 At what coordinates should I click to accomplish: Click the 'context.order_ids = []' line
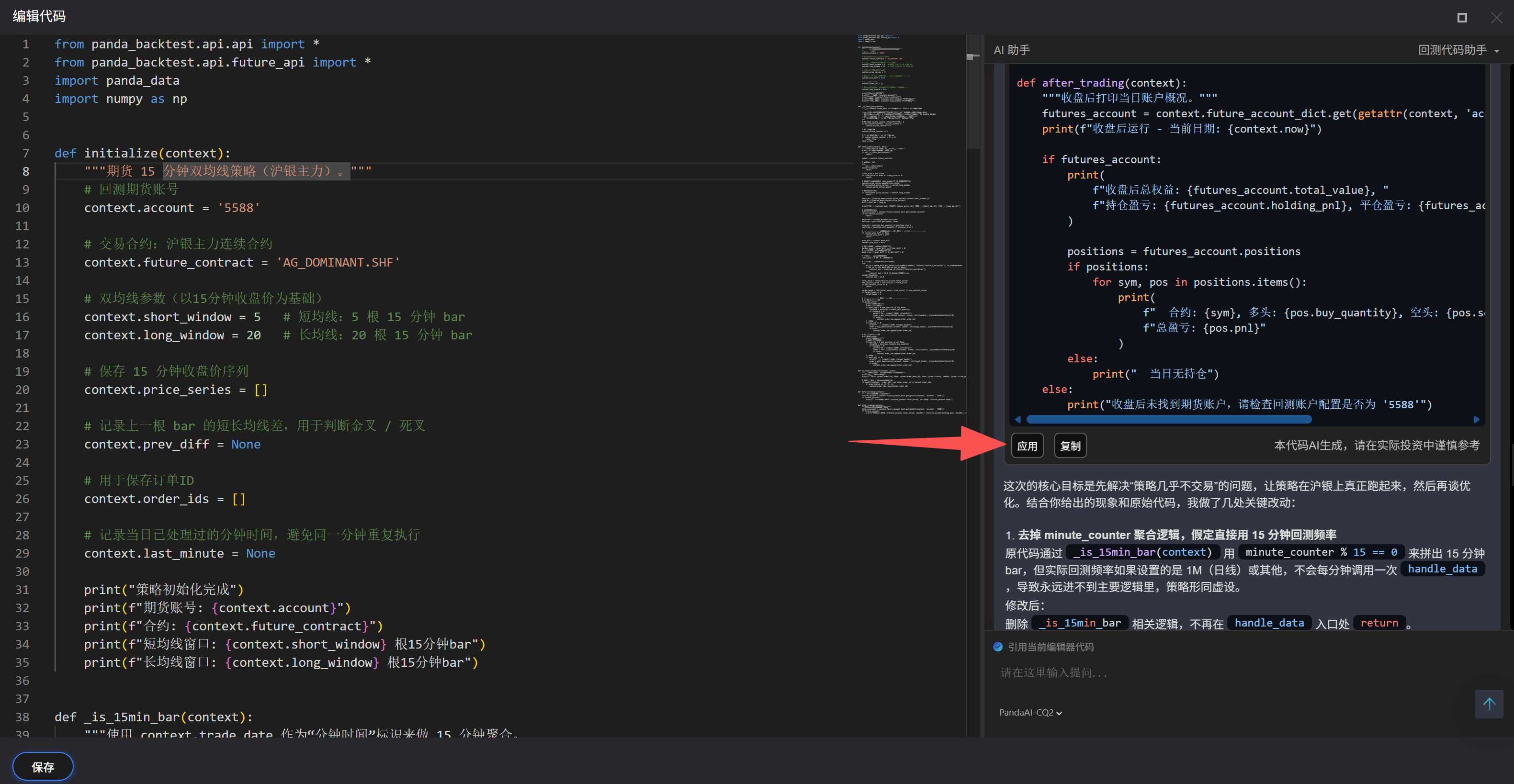point(165,499)
